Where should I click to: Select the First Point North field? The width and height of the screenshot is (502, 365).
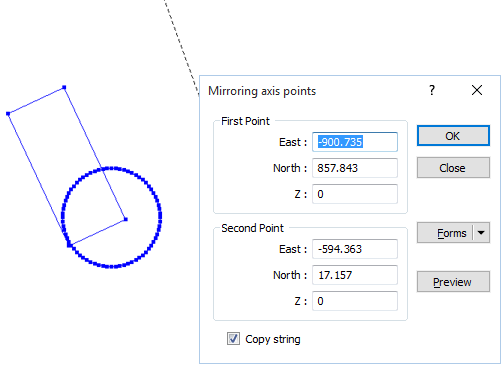[355, 168]
